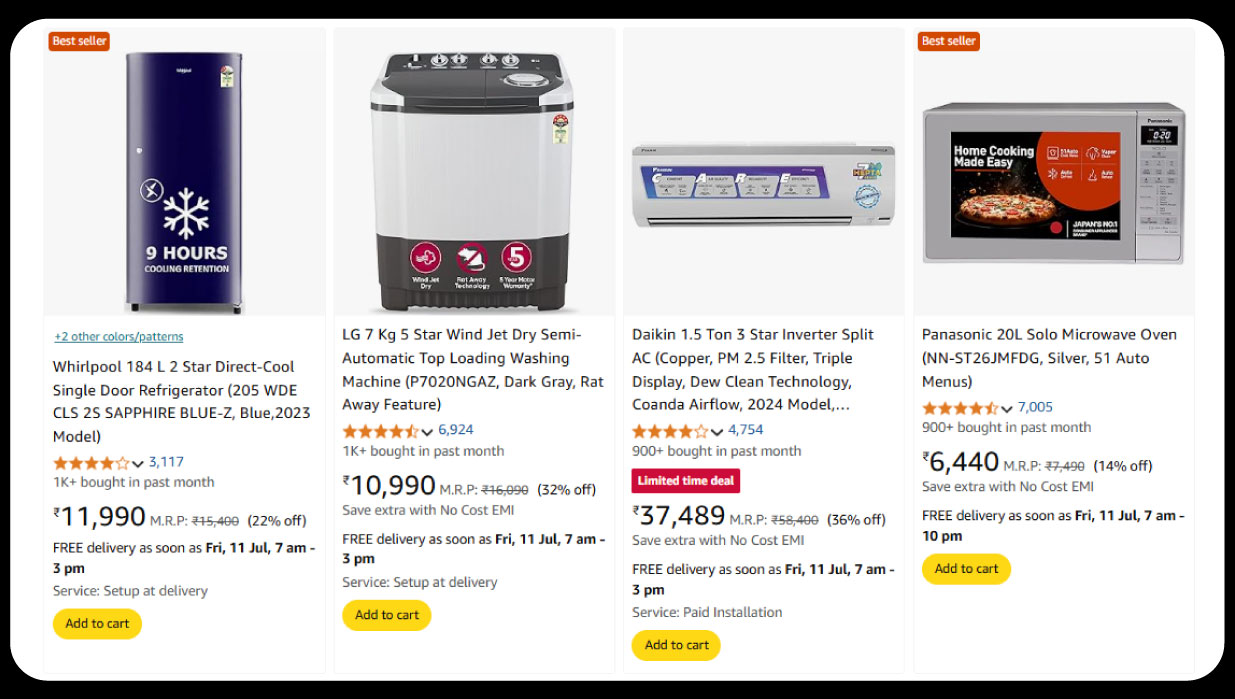Click the Limited time deal badge

(686, 481)
